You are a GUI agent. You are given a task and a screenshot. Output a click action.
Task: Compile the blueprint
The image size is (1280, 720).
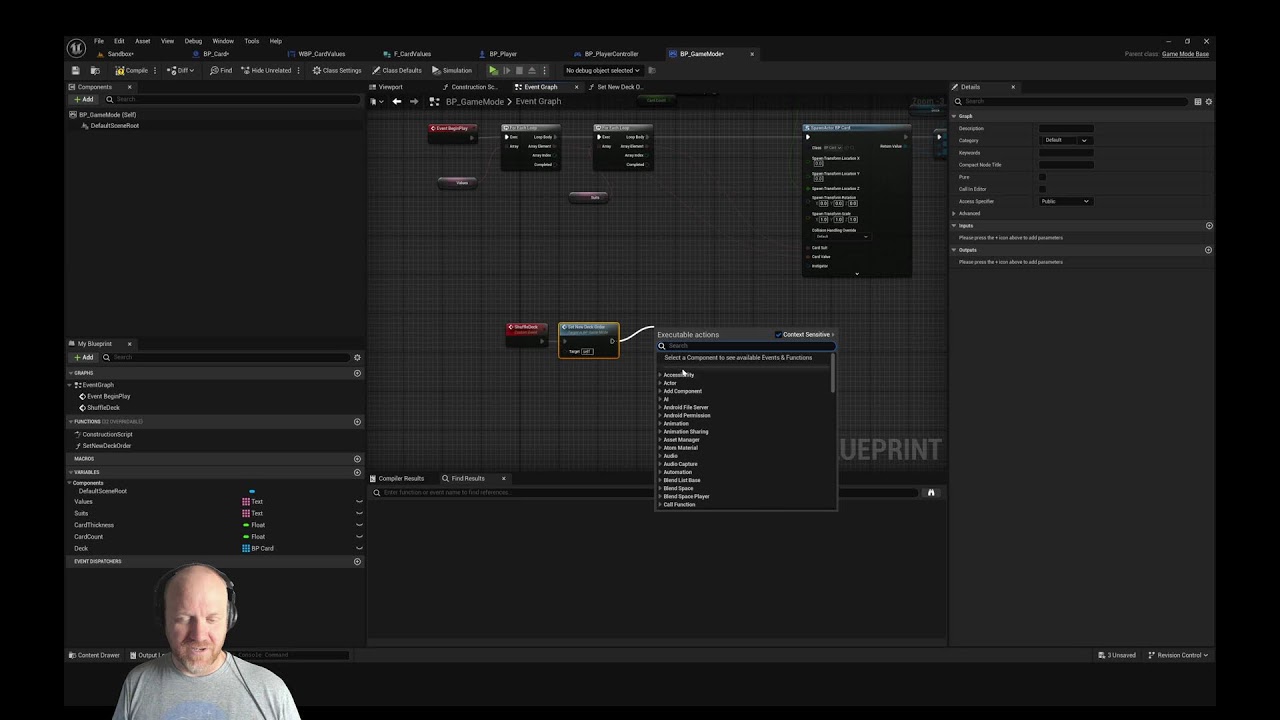point(131,70)
